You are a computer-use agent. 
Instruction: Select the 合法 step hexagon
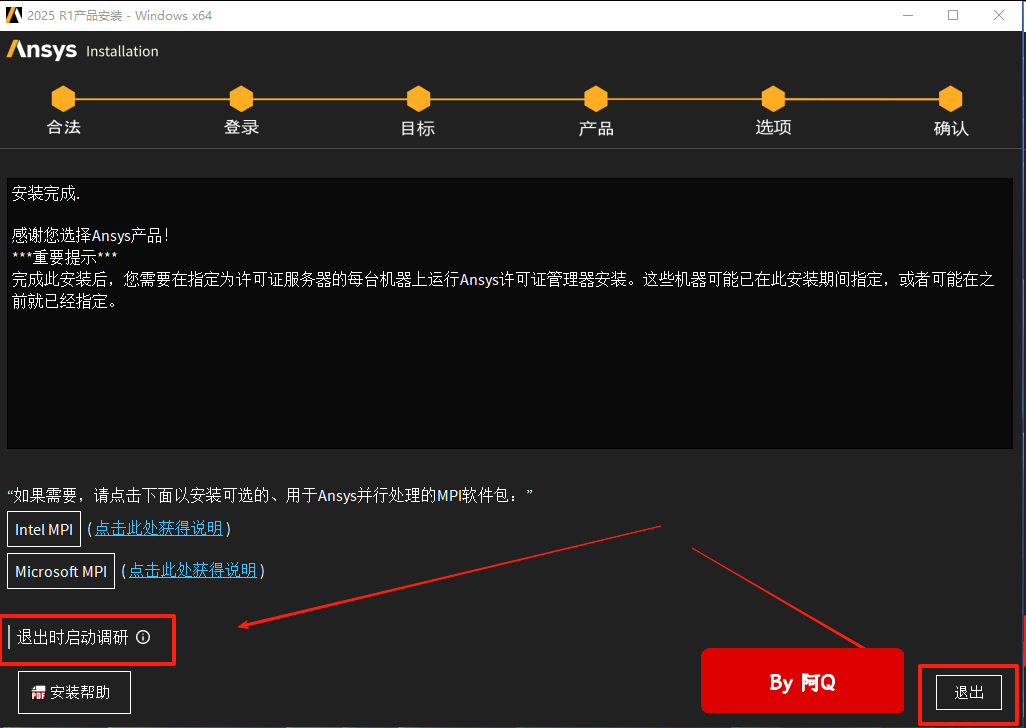pyautogui.click(x=63, y=99)
